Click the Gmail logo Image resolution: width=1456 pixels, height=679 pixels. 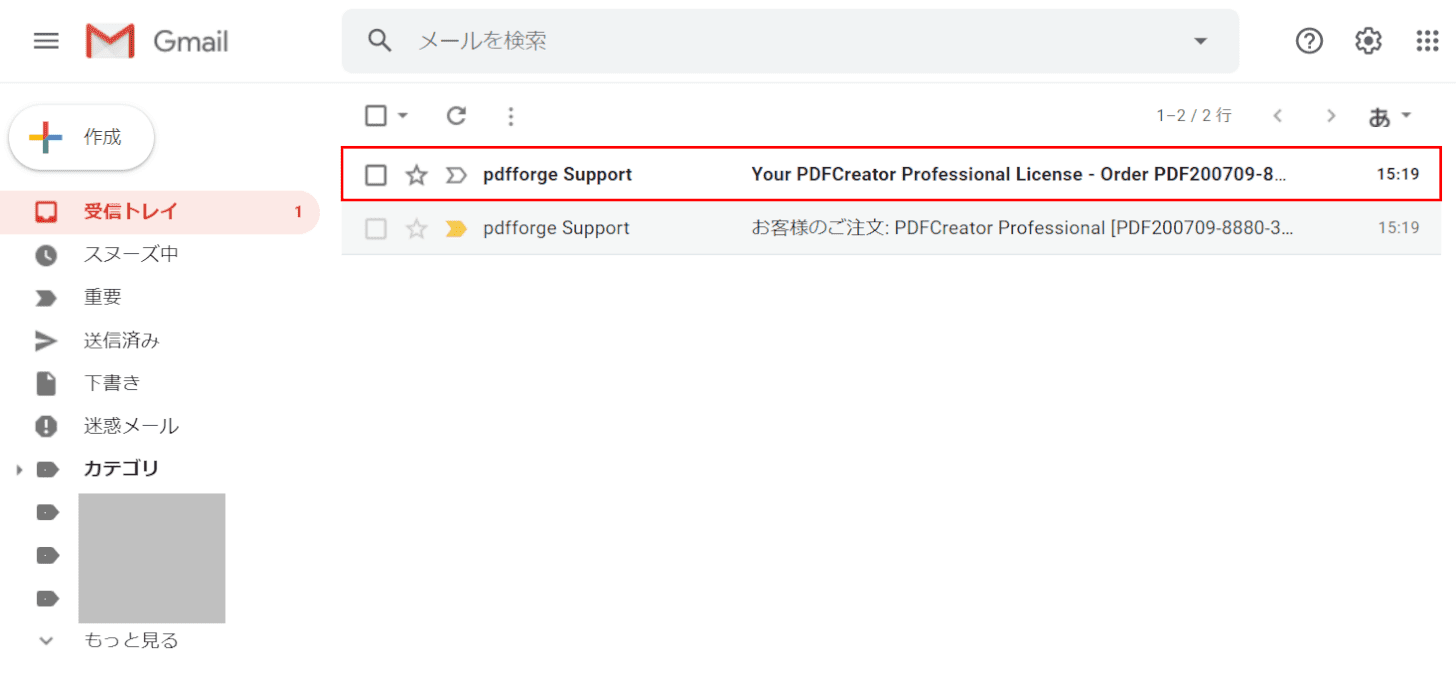point(157,41)
